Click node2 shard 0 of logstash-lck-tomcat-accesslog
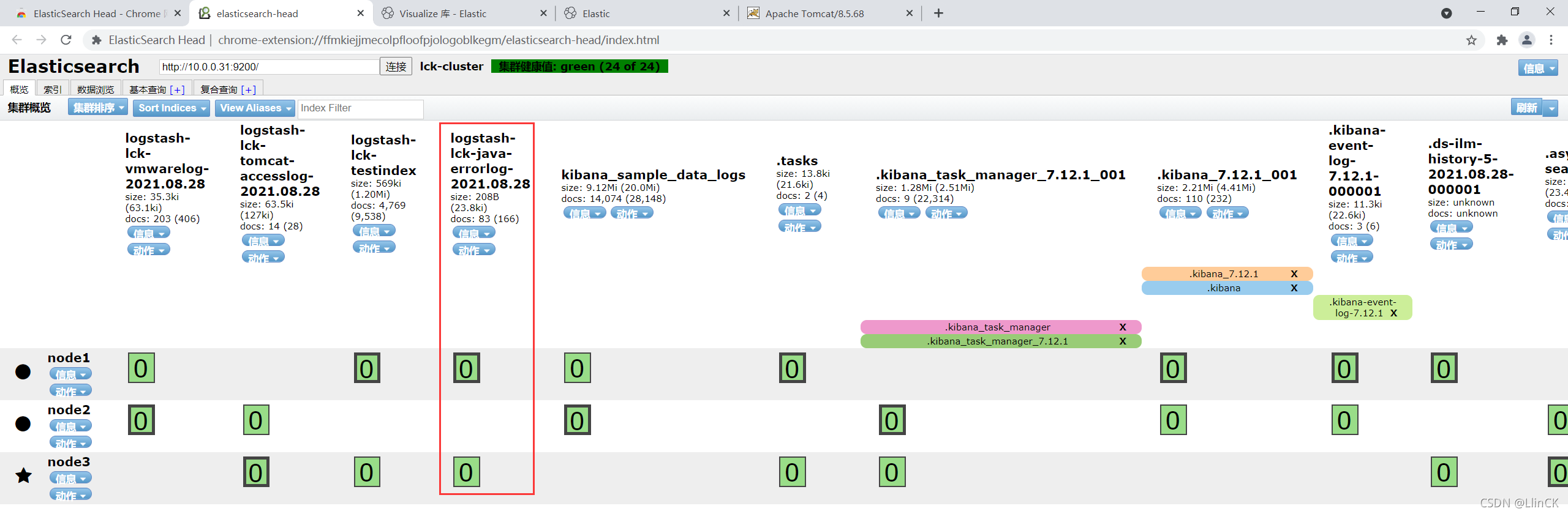 click(256, 420)
